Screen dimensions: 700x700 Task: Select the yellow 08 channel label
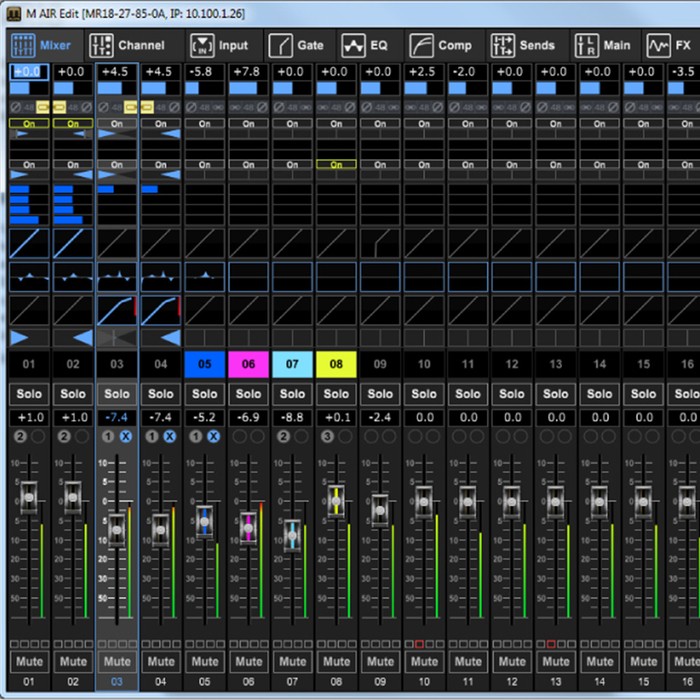pos(336,364)
